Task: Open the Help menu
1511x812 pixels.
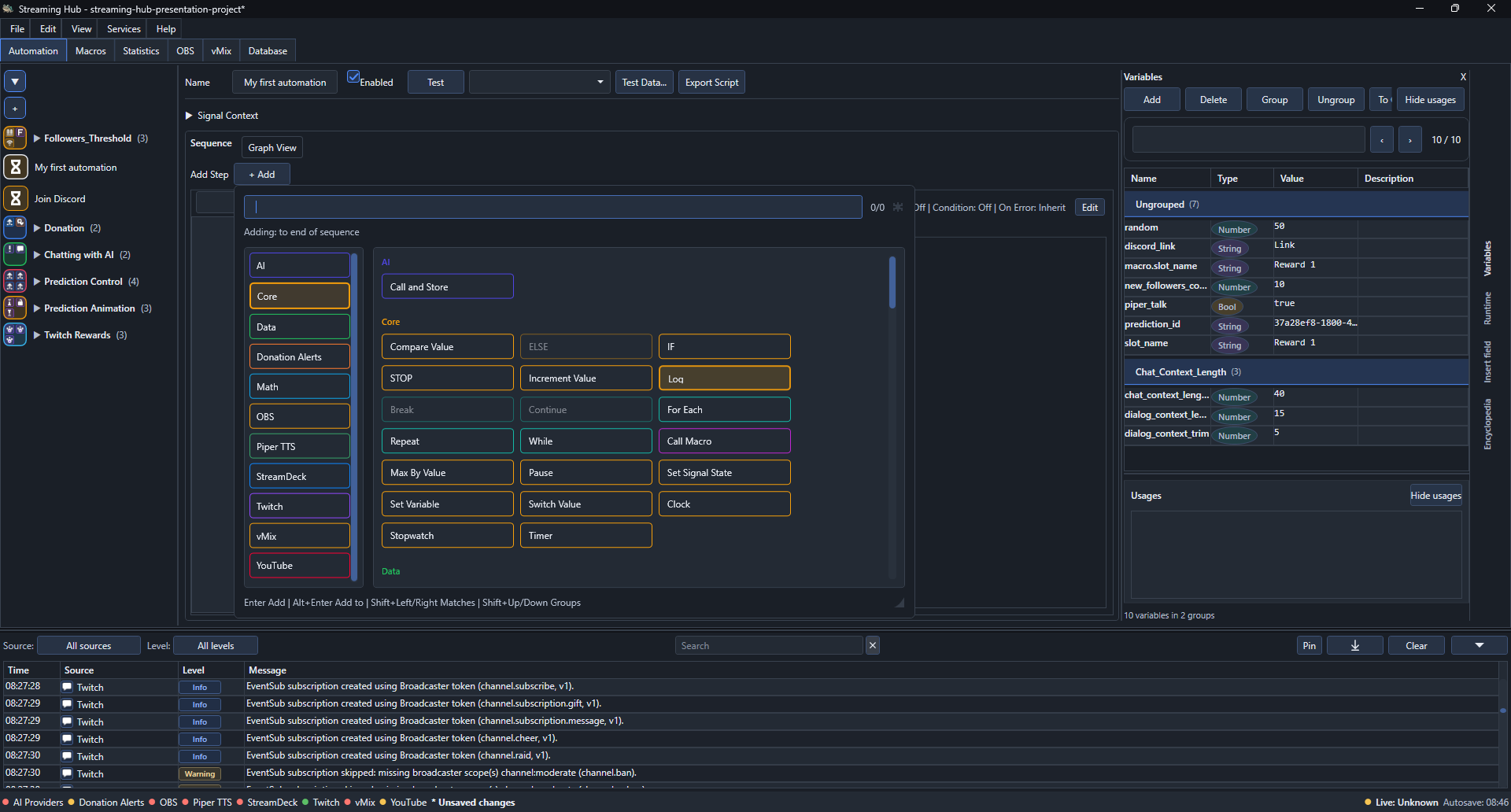Action: 165,28
